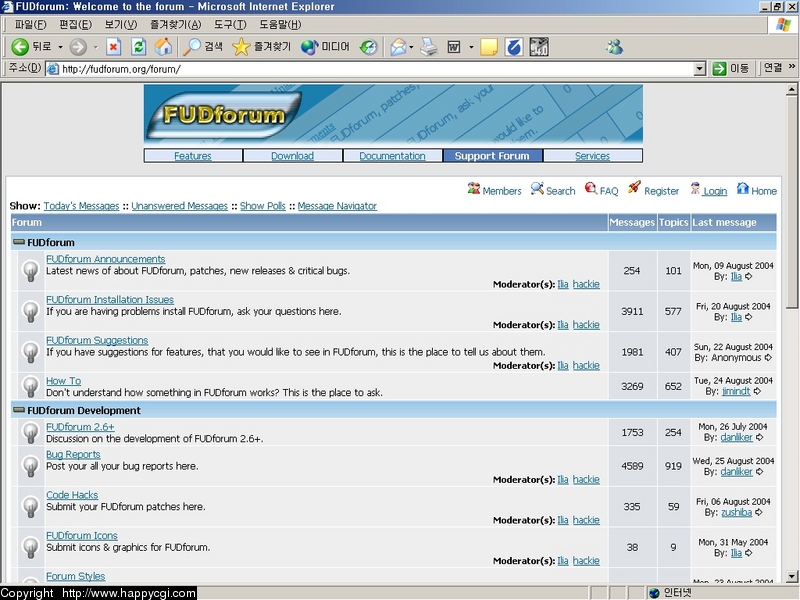Click the IE Back arrow button
This screenshot has height=600, width=800.
20,47
